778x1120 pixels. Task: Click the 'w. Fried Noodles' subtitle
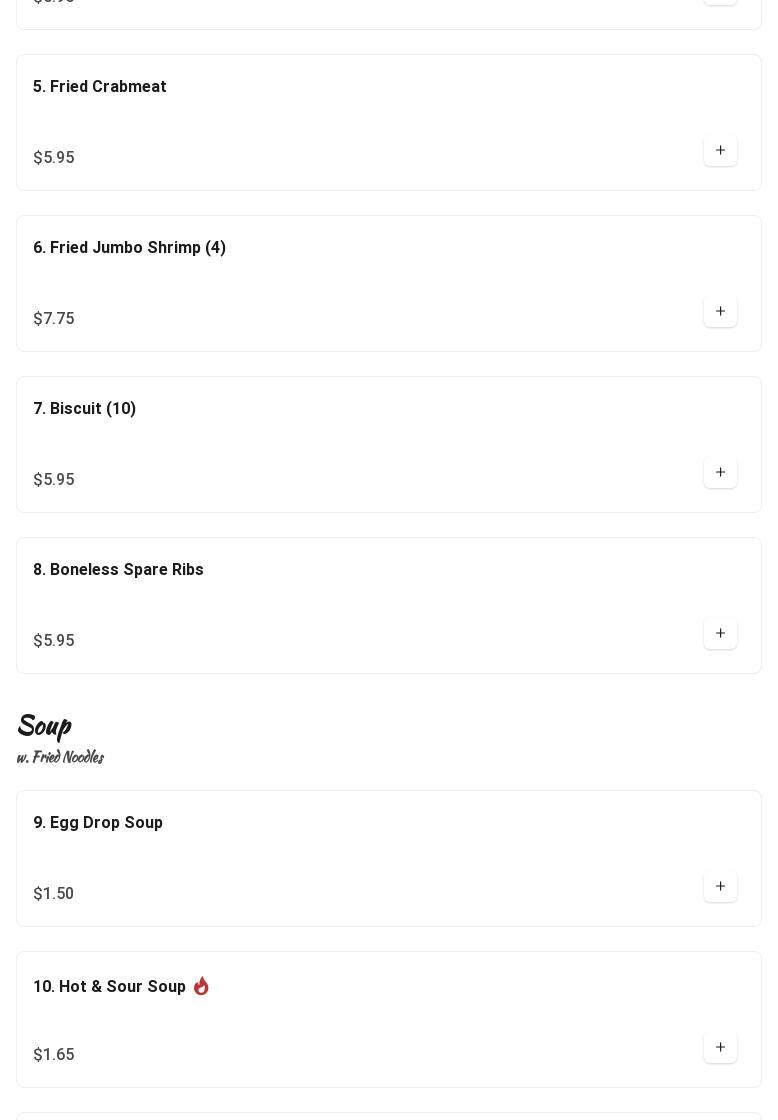60,757
